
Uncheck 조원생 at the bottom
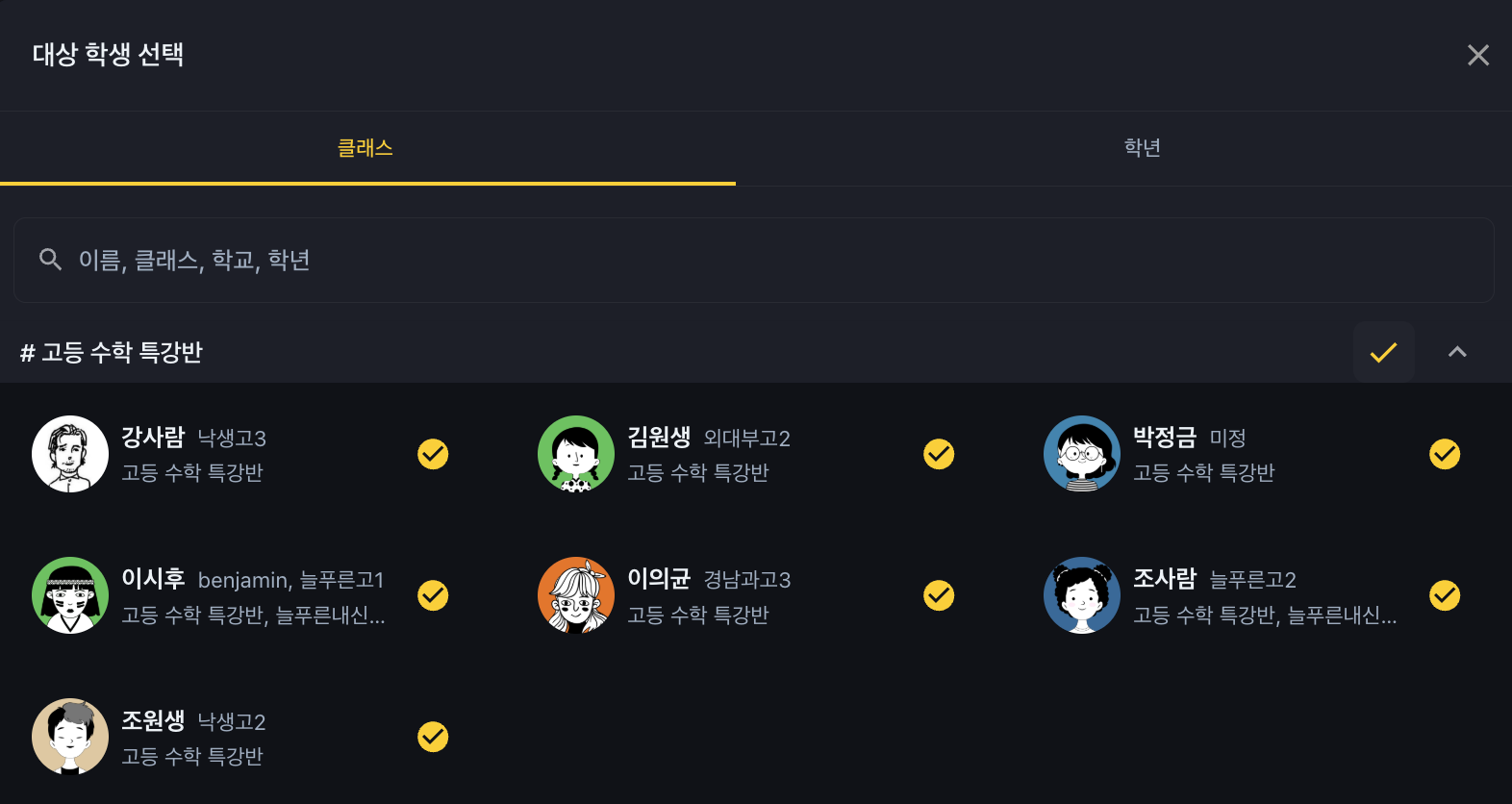(x=433, y=737)
